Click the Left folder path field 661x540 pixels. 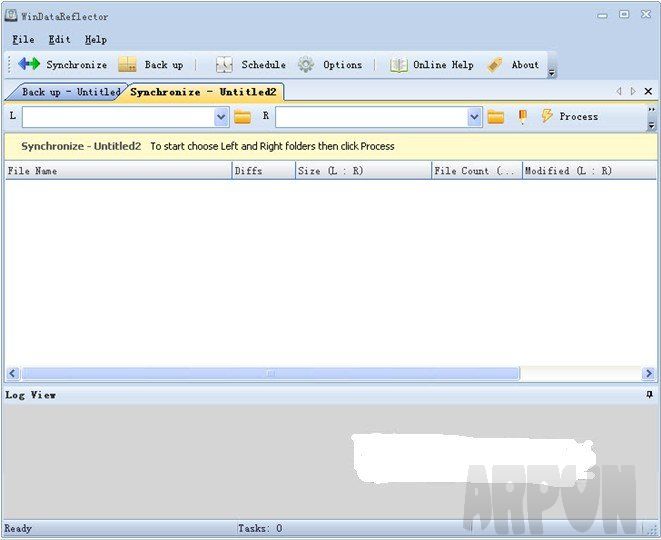(118, 117)
